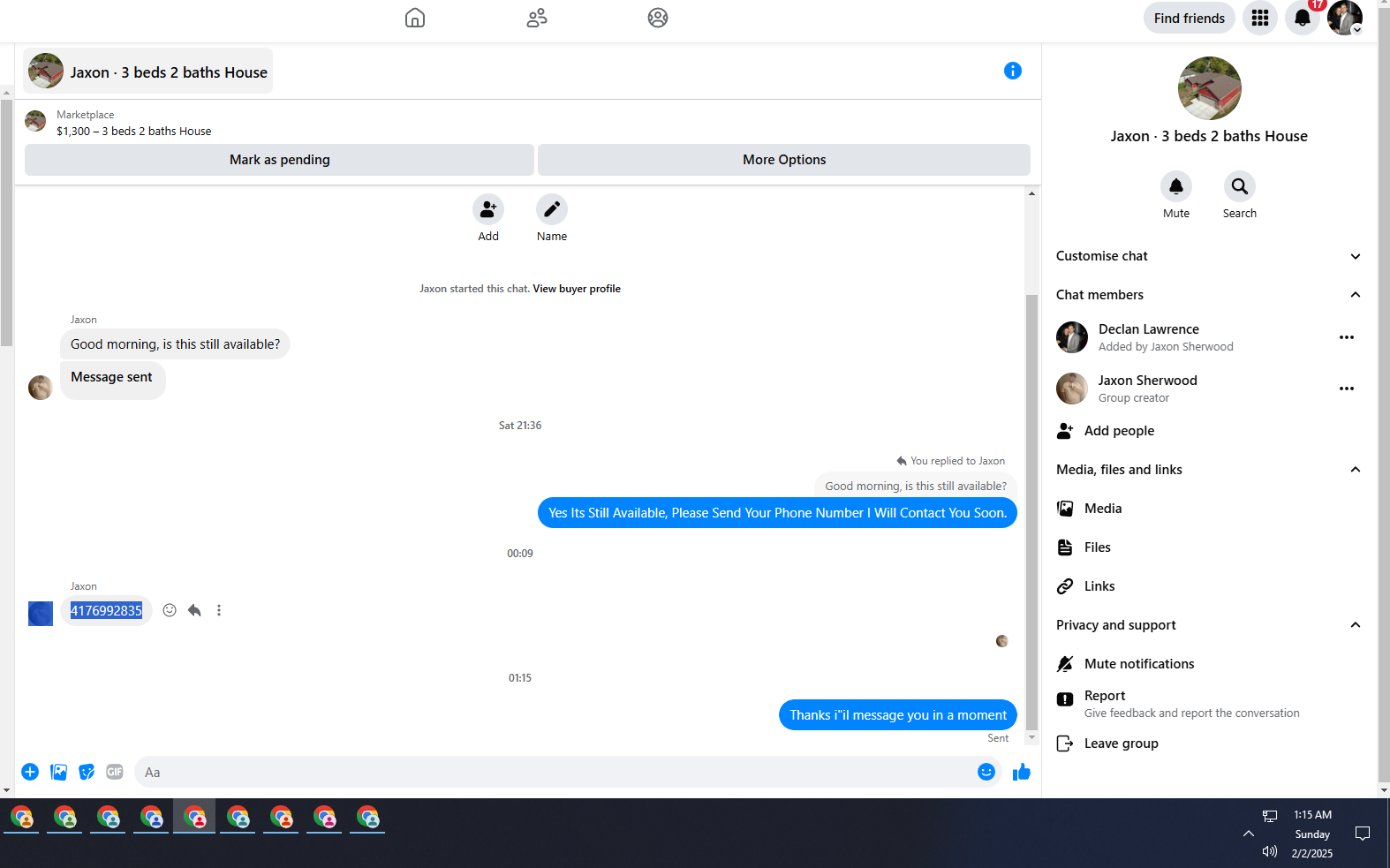
Task: Click 'Message sent' bubble
Action: pyautogui.click(x=112, y=380)
